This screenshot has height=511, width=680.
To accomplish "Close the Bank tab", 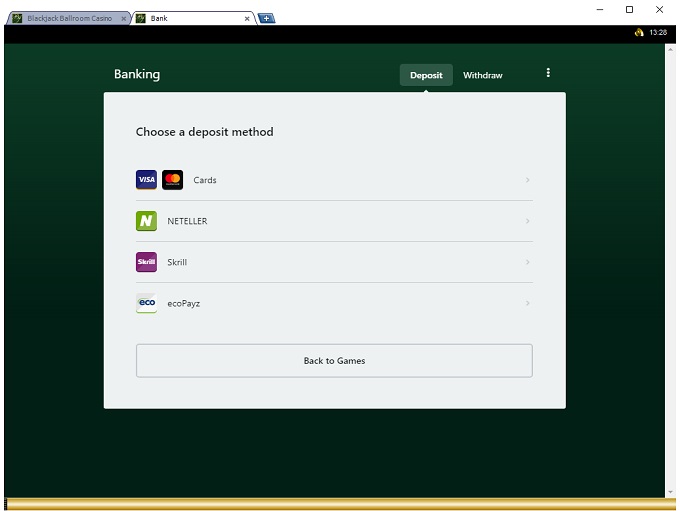I will (247, 18).
